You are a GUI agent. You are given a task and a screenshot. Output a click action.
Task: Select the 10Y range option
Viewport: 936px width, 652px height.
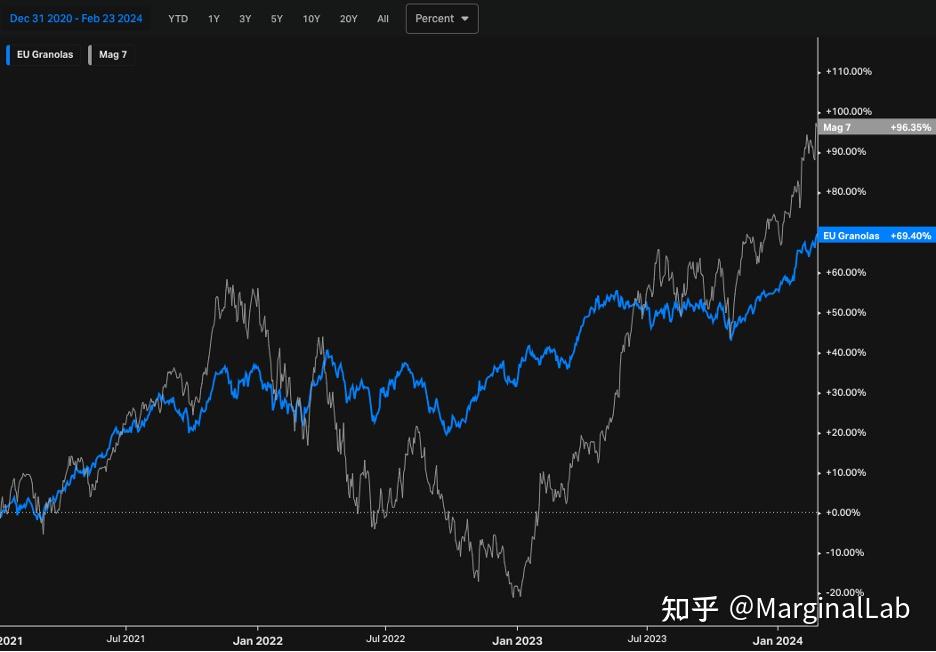[x=312, y=19]
